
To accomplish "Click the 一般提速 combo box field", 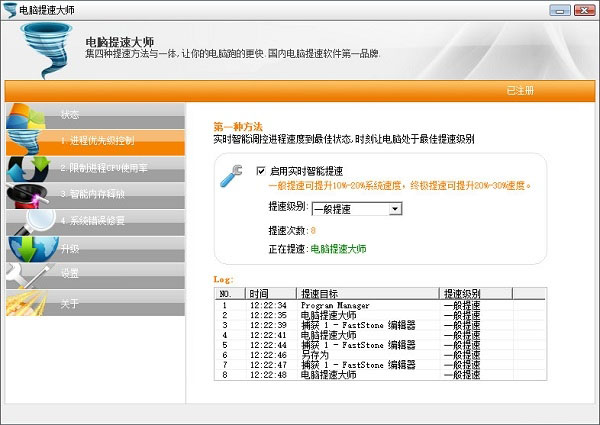I will click(x=357, y=209).
